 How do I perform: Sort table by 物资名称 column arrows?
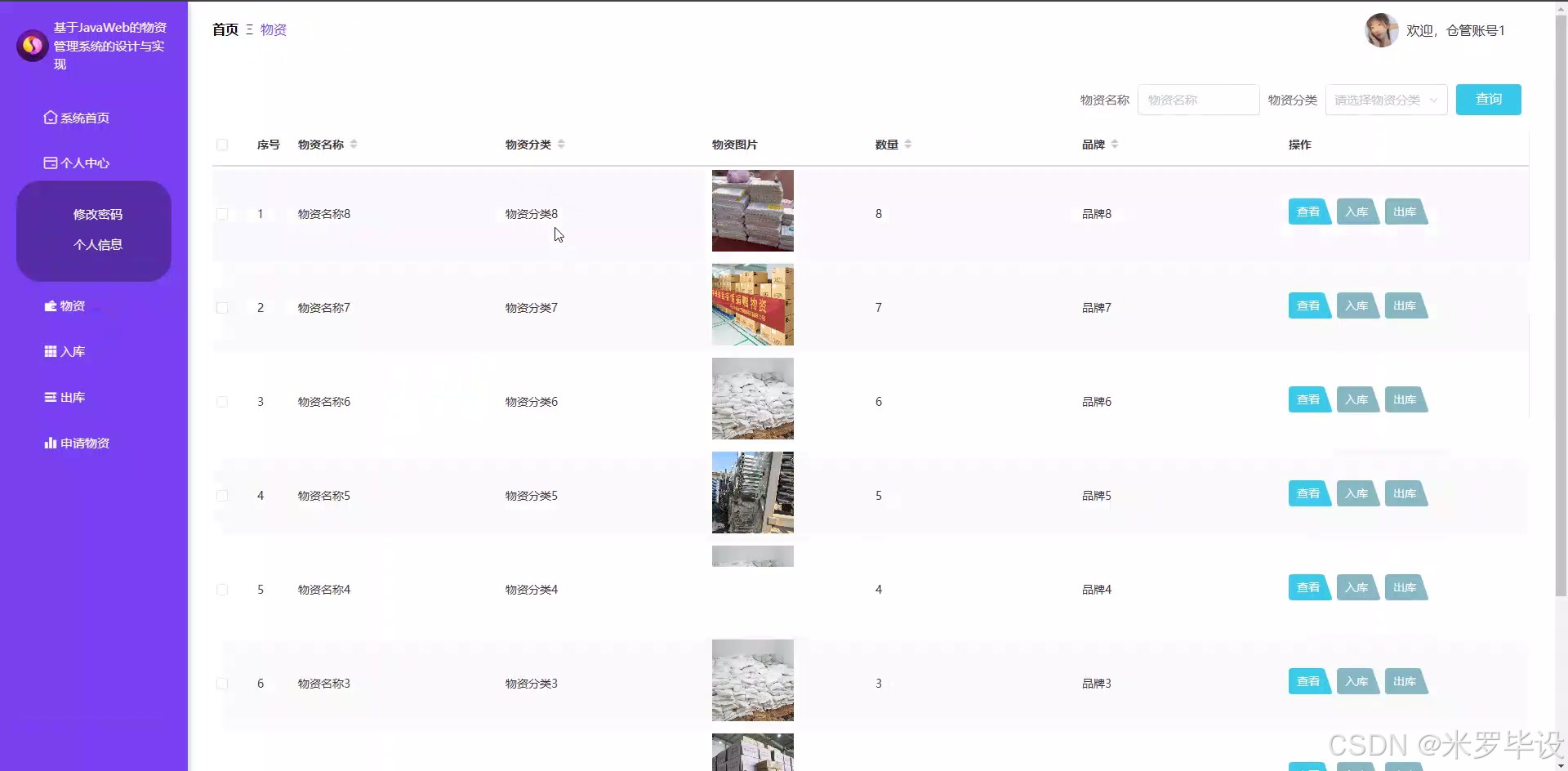[354, 145]
